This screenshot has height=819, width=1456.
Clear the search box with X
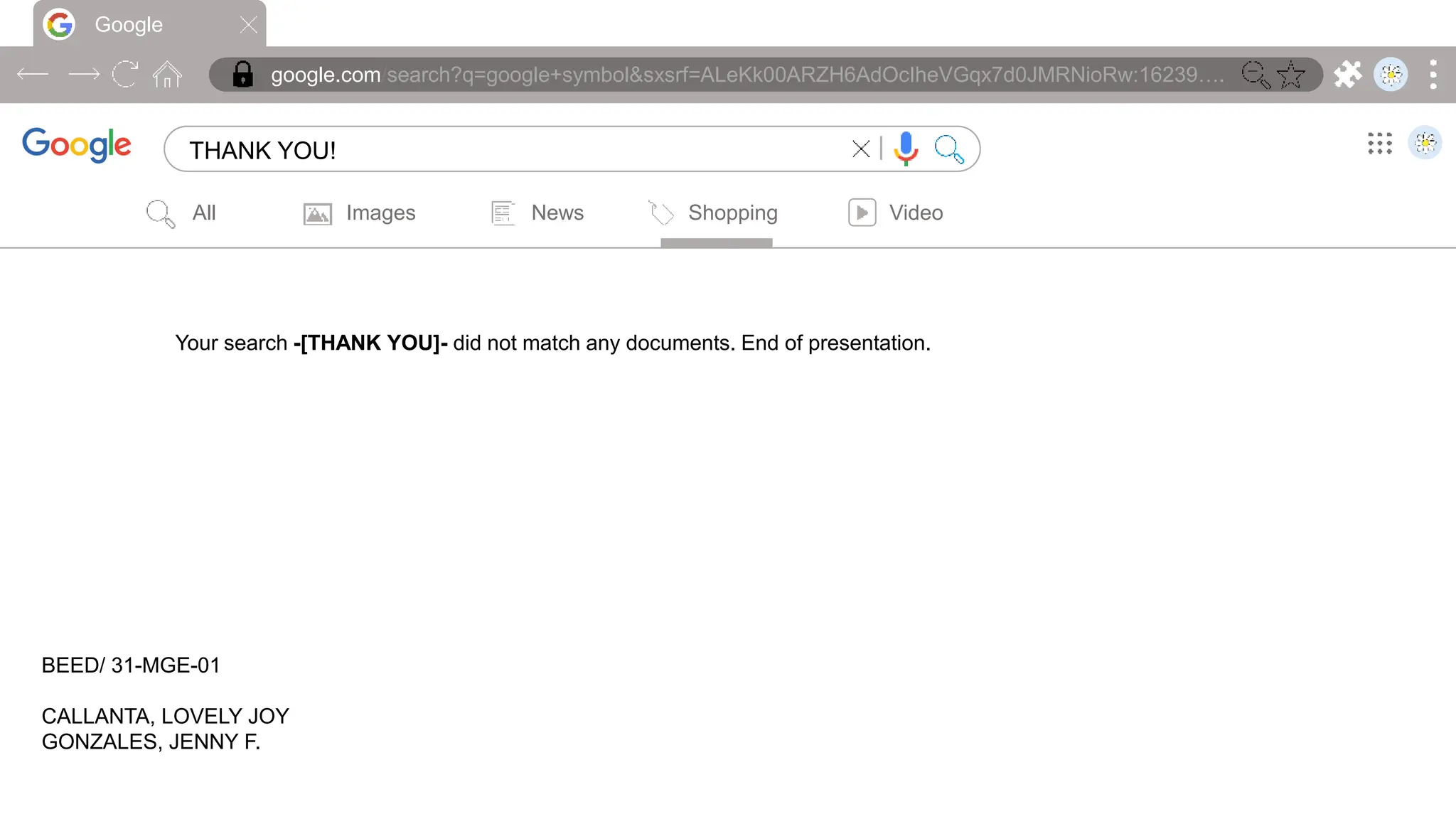[860, 149]
